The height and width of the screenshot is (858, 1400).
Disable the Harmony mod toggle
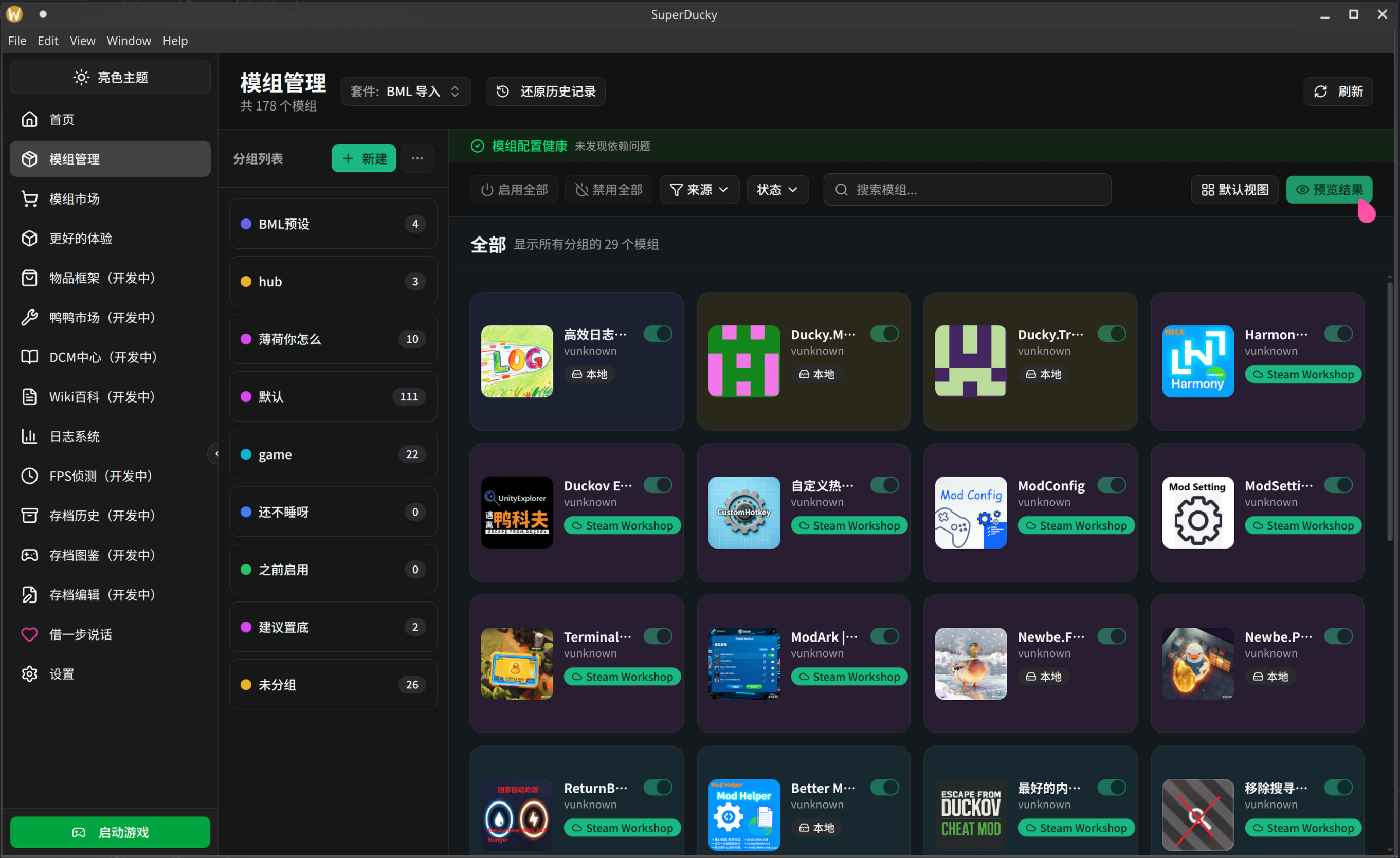(1339, 334)
